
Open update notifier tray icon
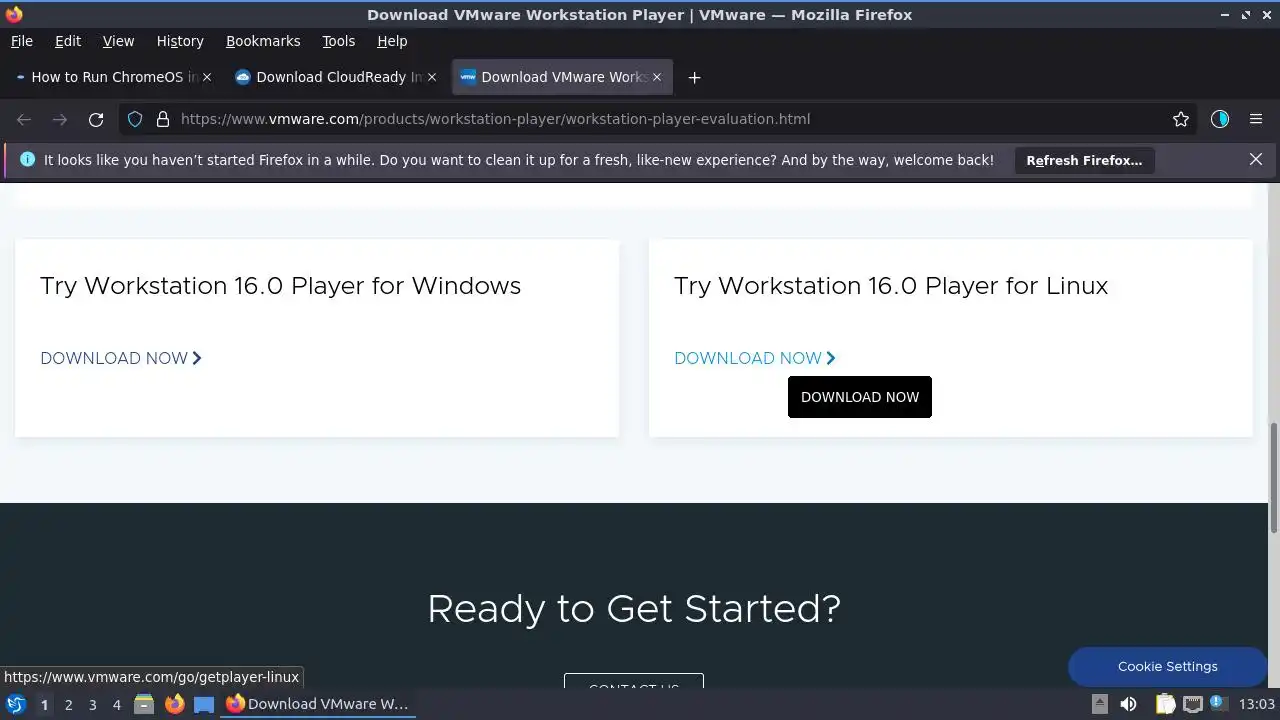(x=1220, y=704)
